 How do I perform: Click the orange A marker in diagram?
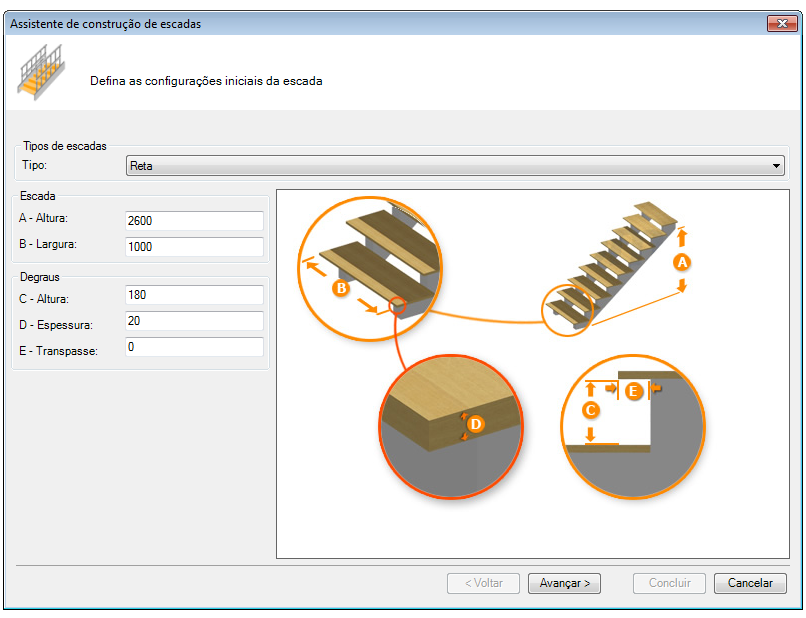point(682,262)
